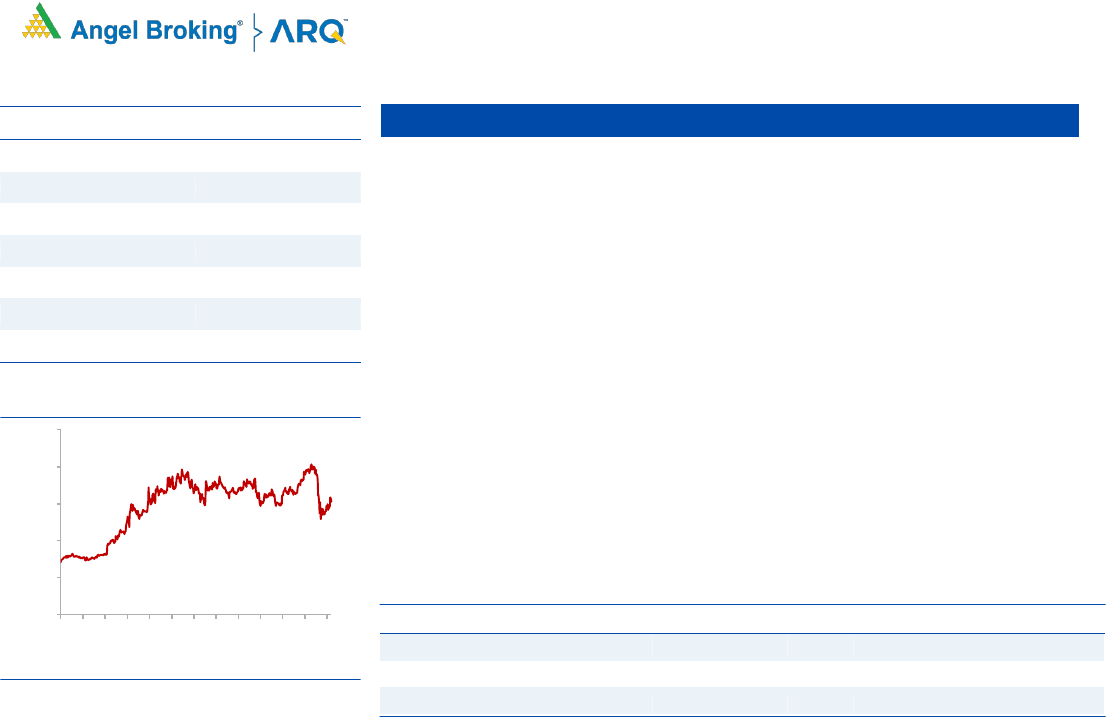
Task: Click the "Angel Broking" wordmark text
Action: (157, 31)
